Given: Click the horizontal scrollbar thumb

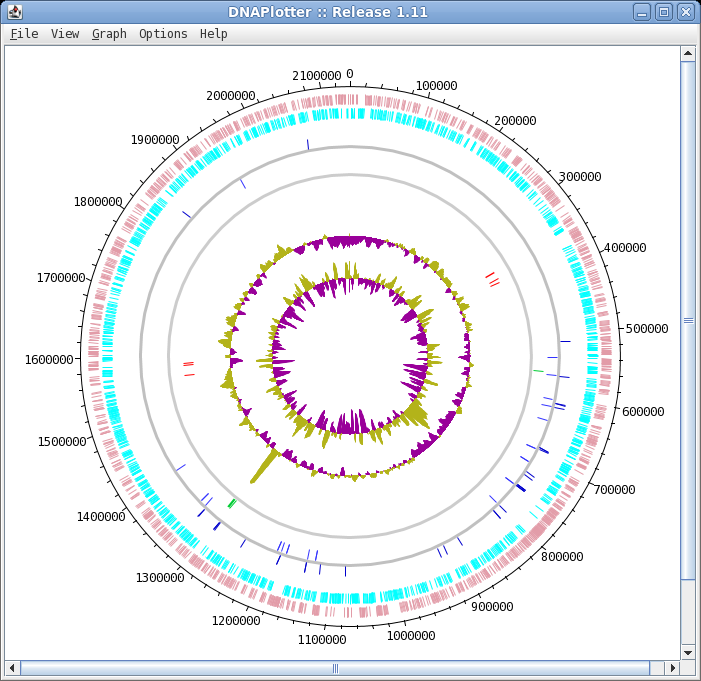Looking at the screenshot, I should [336, 667].
